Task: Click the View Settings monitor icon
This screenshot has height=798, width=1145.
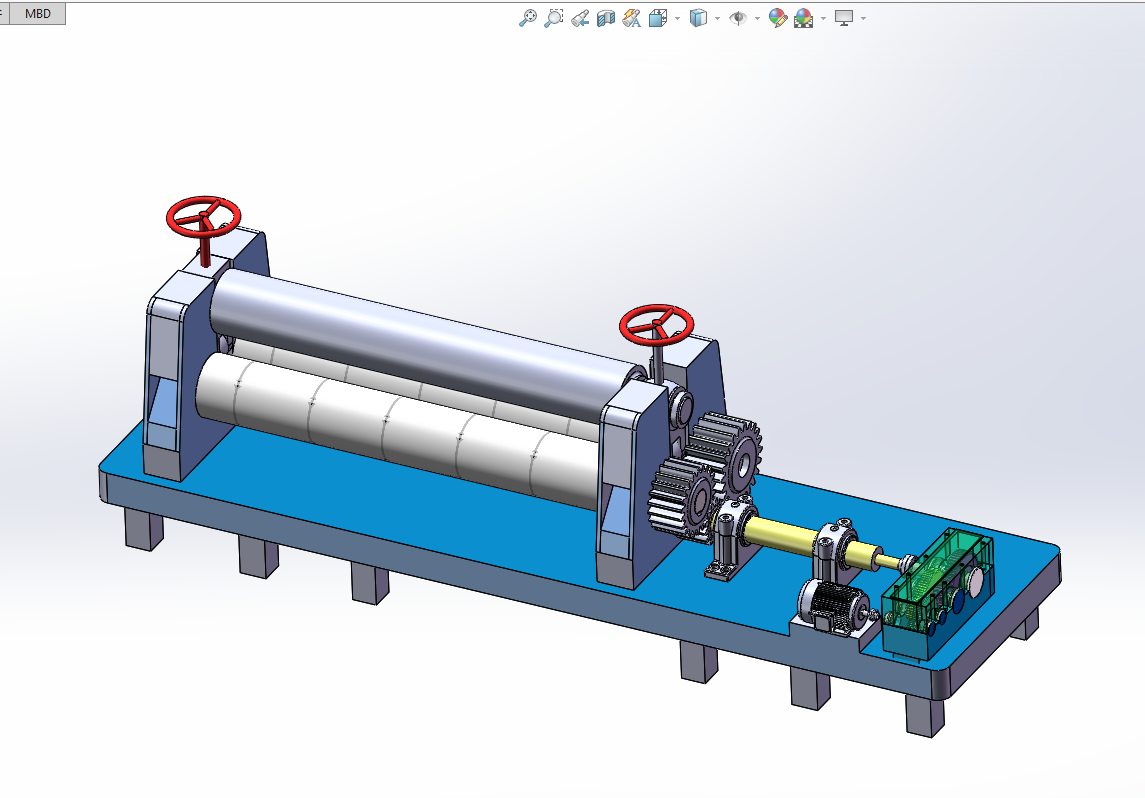Action: point(843,18)
